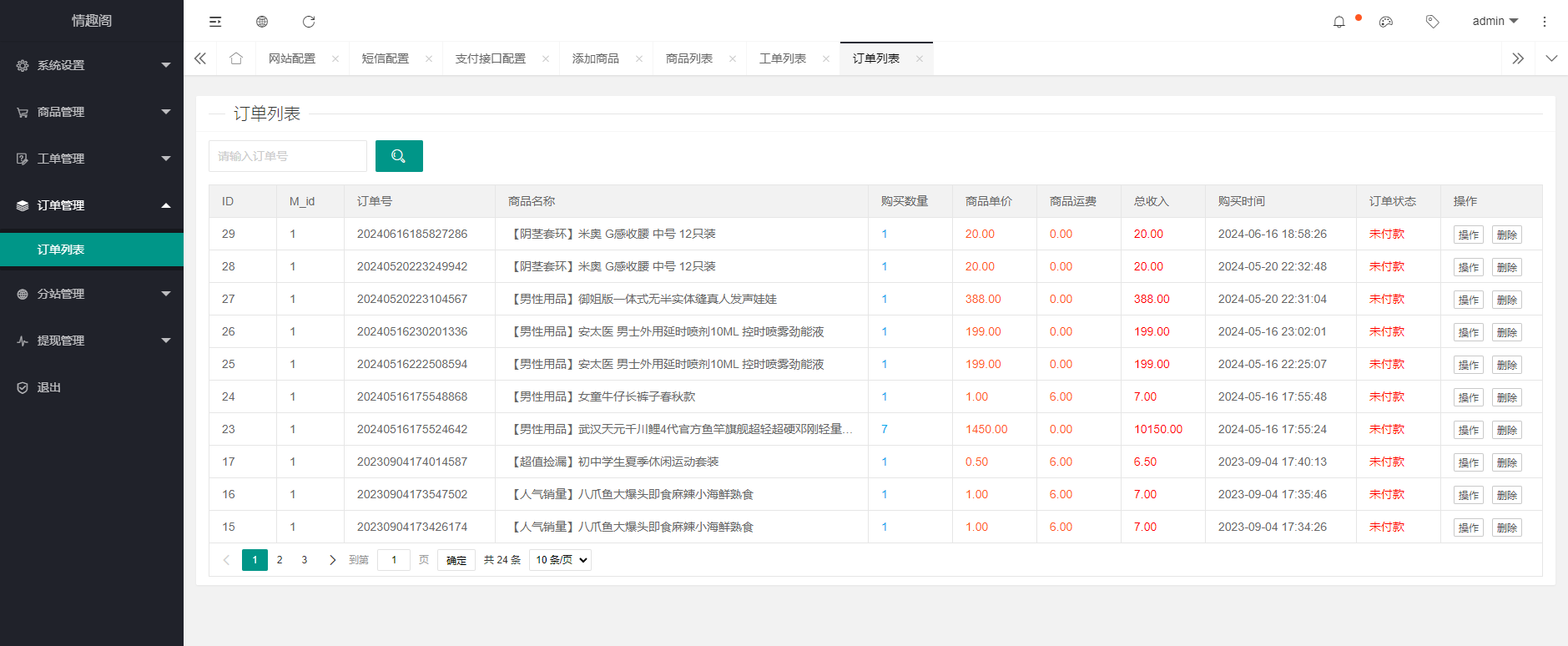Click the theme palette icon

tap(1386, 22)
